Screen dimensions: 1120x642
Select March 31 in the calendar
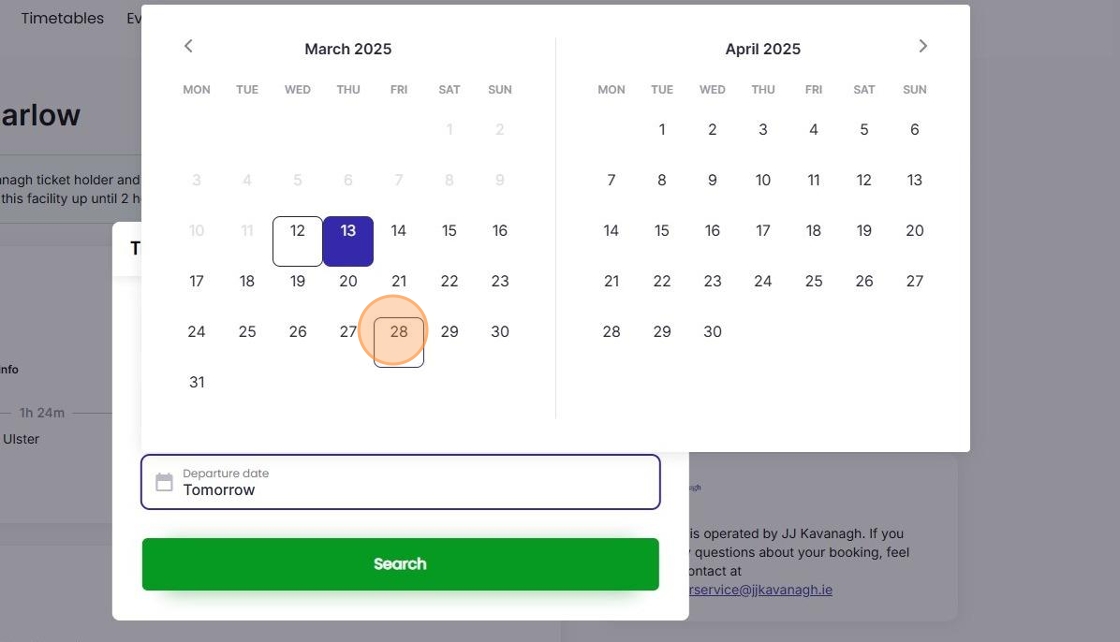point(196,382)
